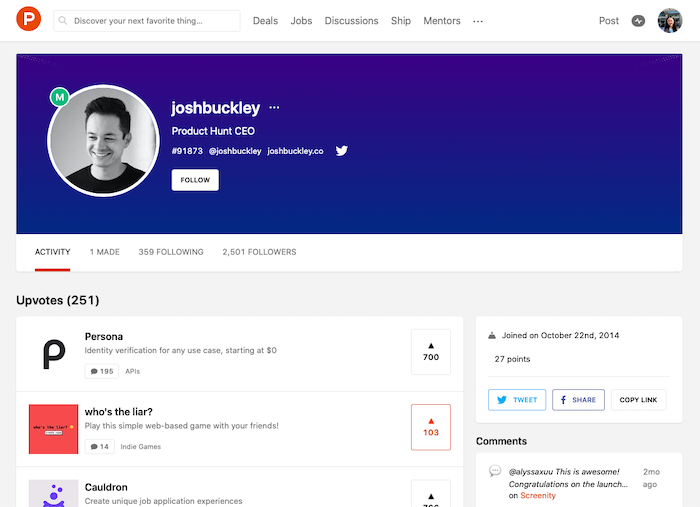Click the @joshbuckley handle link

(x=235, y=151)
